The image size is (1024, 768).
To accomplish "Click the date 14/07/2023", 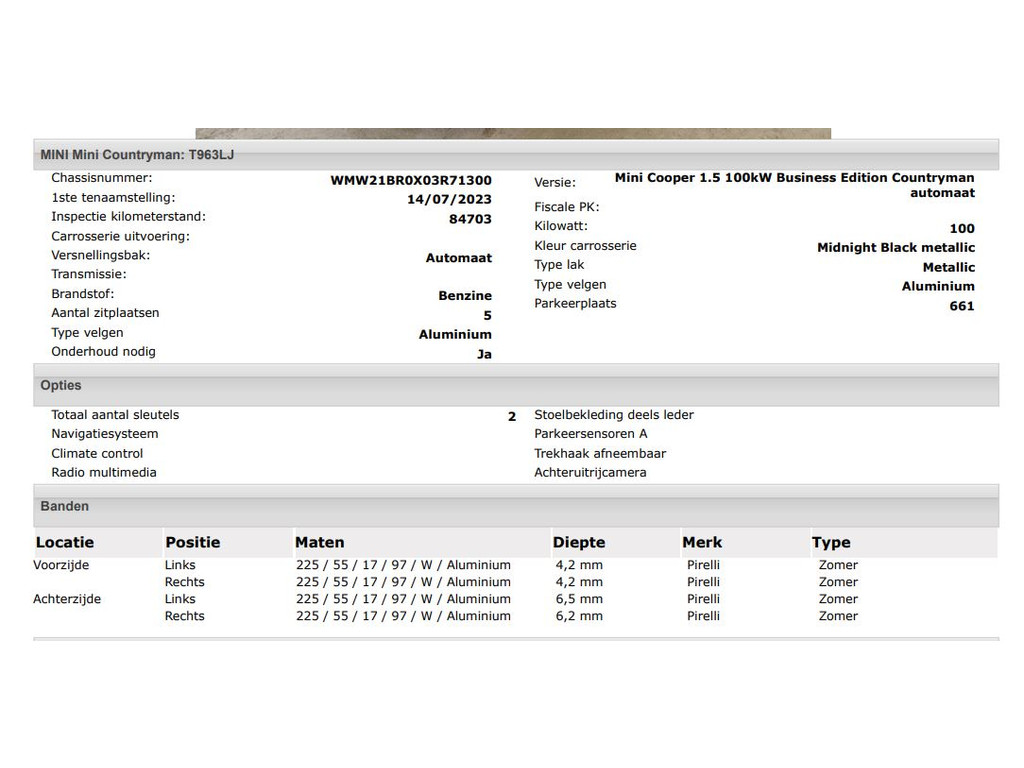I will click(x=449, y=199).
